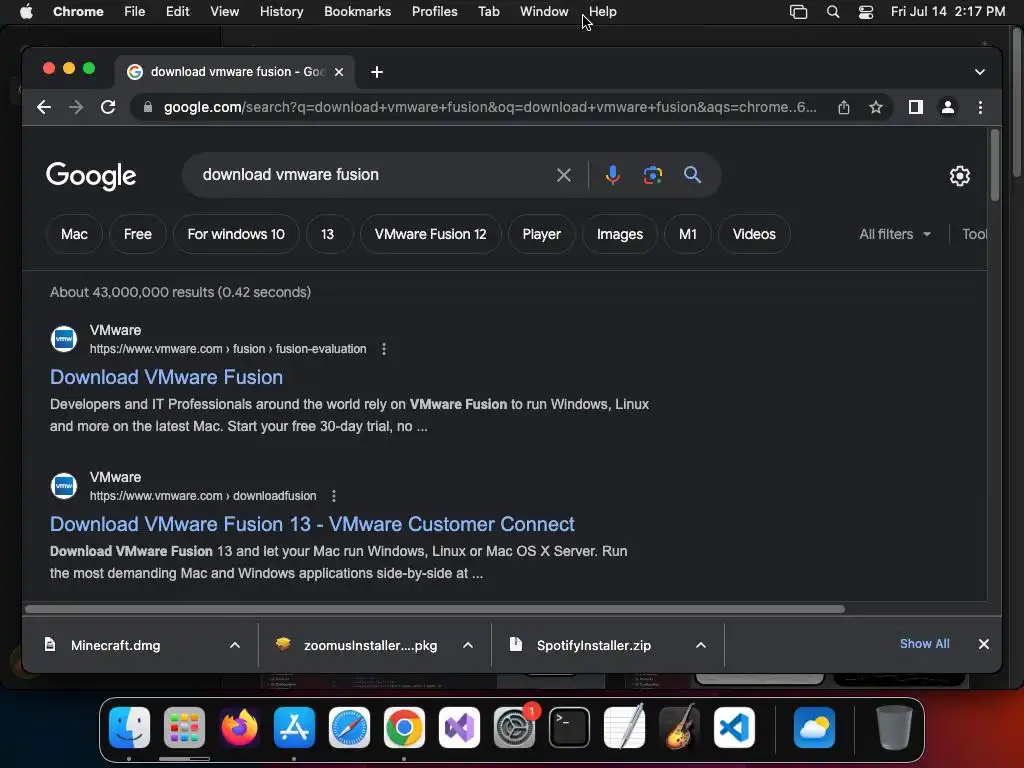
Task: Open Launchpad from the Dock
Action: (184, 728)
